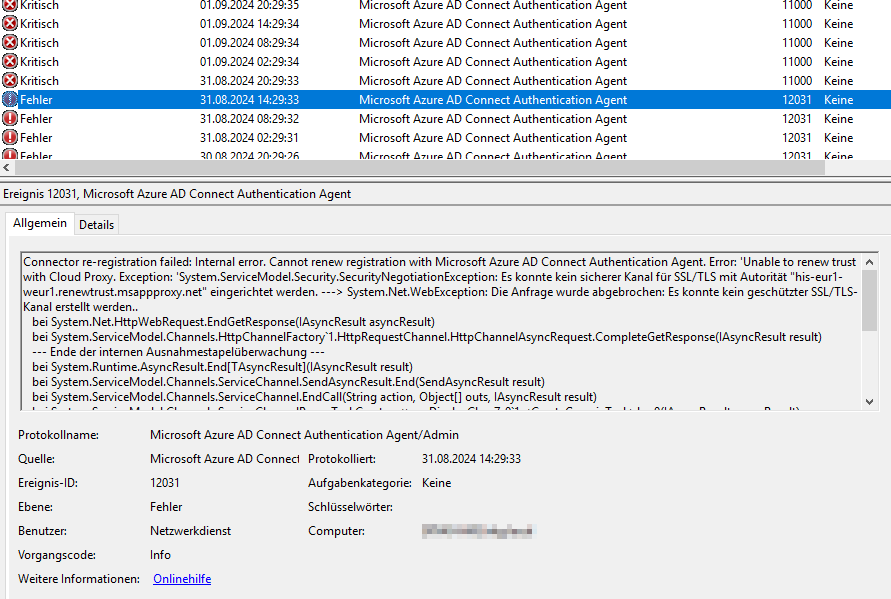Click the error icon of the selected 31.08.2024 14:29:33 event
Screen dimensions: 891x599
point(10,99)
